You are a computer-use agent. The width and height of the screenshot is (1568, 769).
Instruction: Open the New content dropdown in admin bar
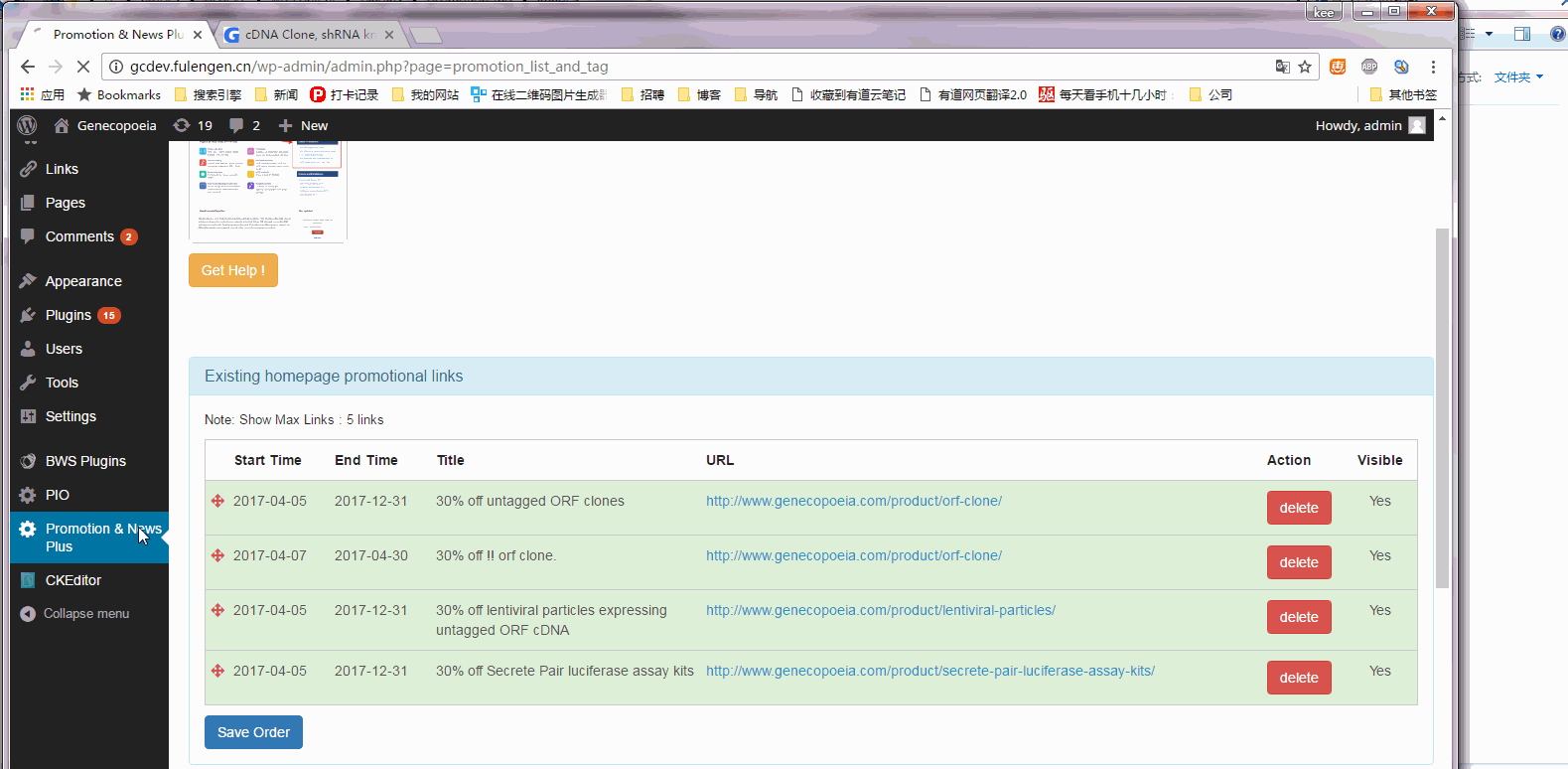point(303,125)
